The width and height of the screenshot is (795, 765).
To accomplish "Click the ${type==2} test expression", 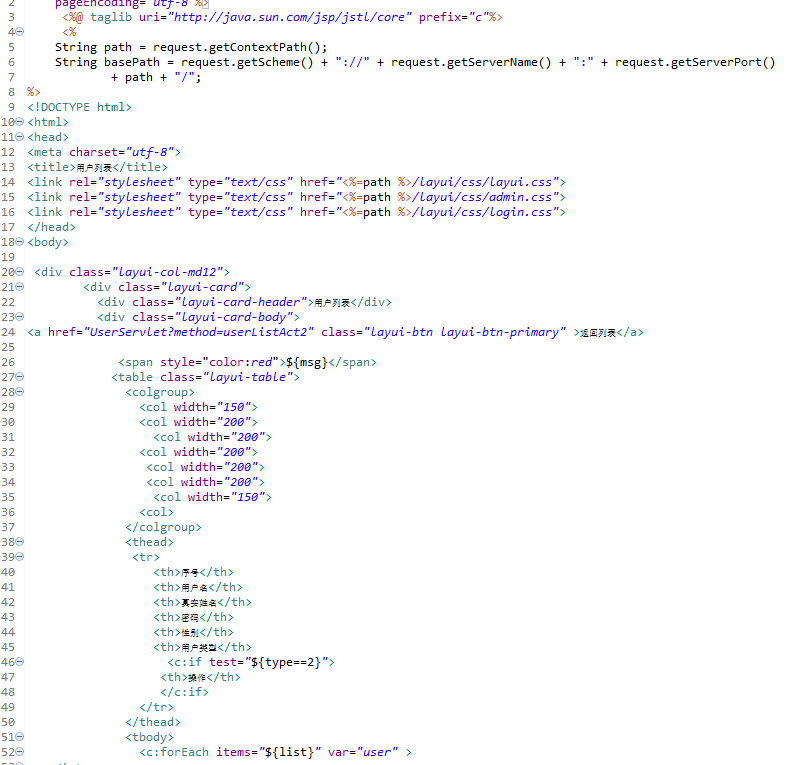I will point(286,662).
